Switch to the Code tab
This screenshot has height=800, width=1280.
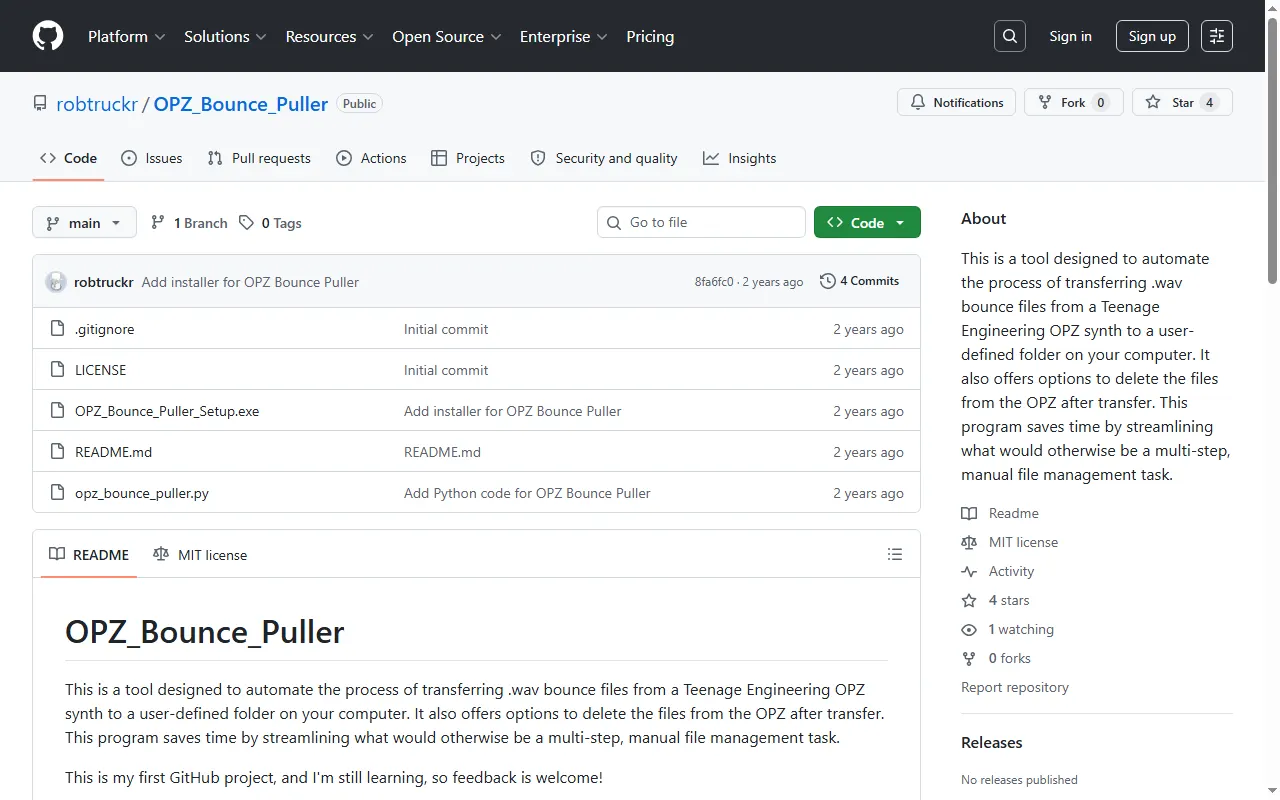pyautogui.click(x=68, y=158)
